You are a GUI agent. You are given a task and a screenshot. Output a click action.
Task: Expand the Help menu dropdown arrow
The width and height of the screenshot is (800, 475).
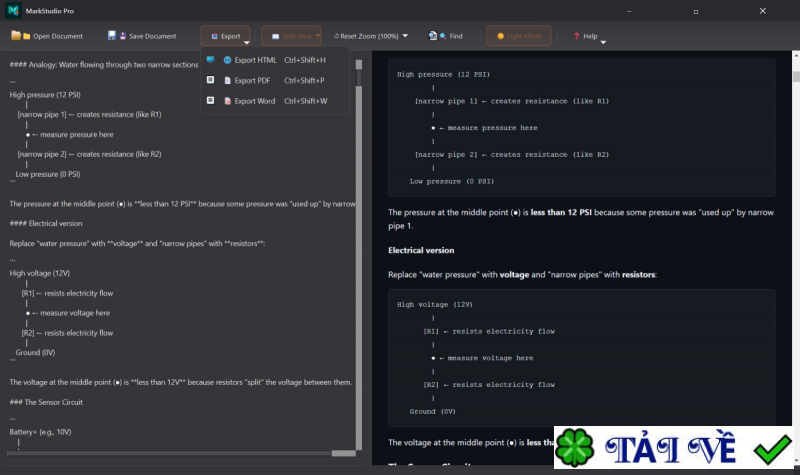click(x=603, y=41)
